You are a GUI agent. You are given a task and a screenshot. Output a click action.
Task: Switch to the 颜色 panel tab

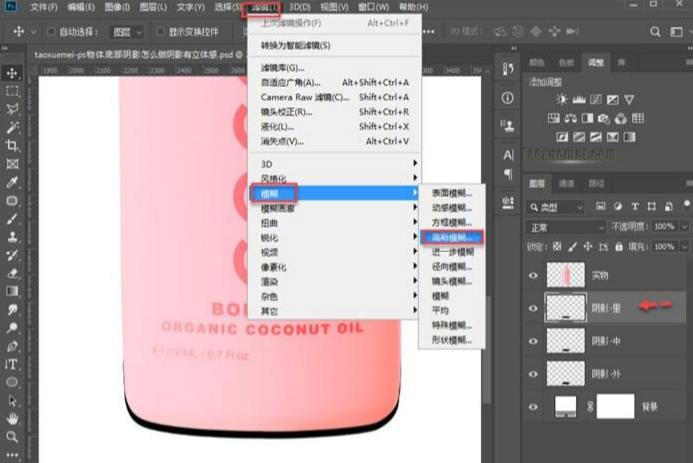[x=537, y=63]
